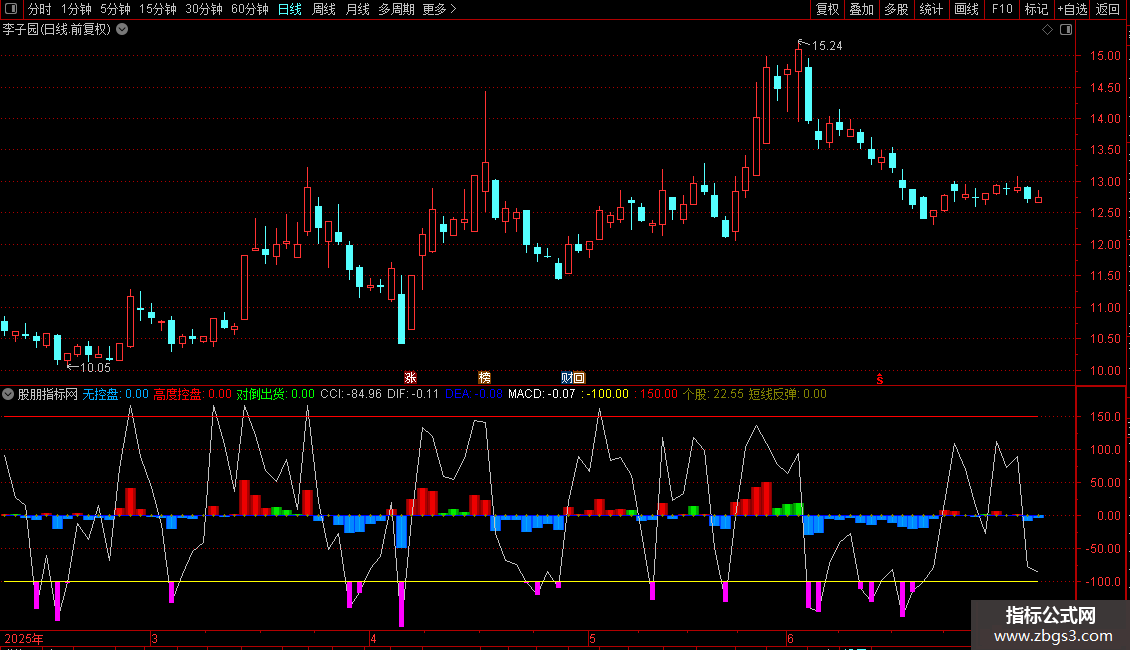Click the diamond icon at chart top-right
This screenshot has width=1130, height=650.
(x=1048, y=30)
